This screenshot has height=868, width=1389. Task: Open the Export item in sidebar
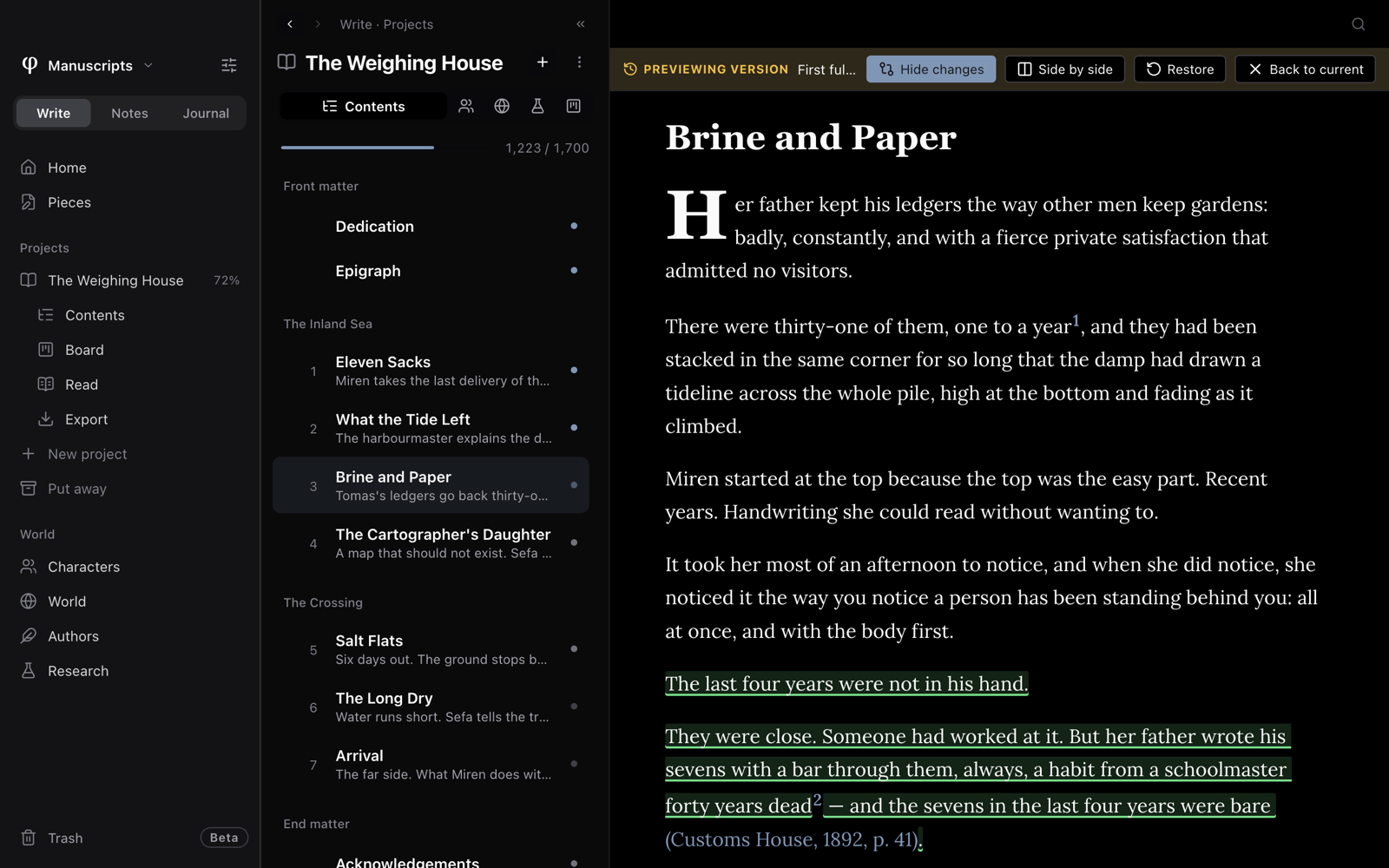click(130, 419)
